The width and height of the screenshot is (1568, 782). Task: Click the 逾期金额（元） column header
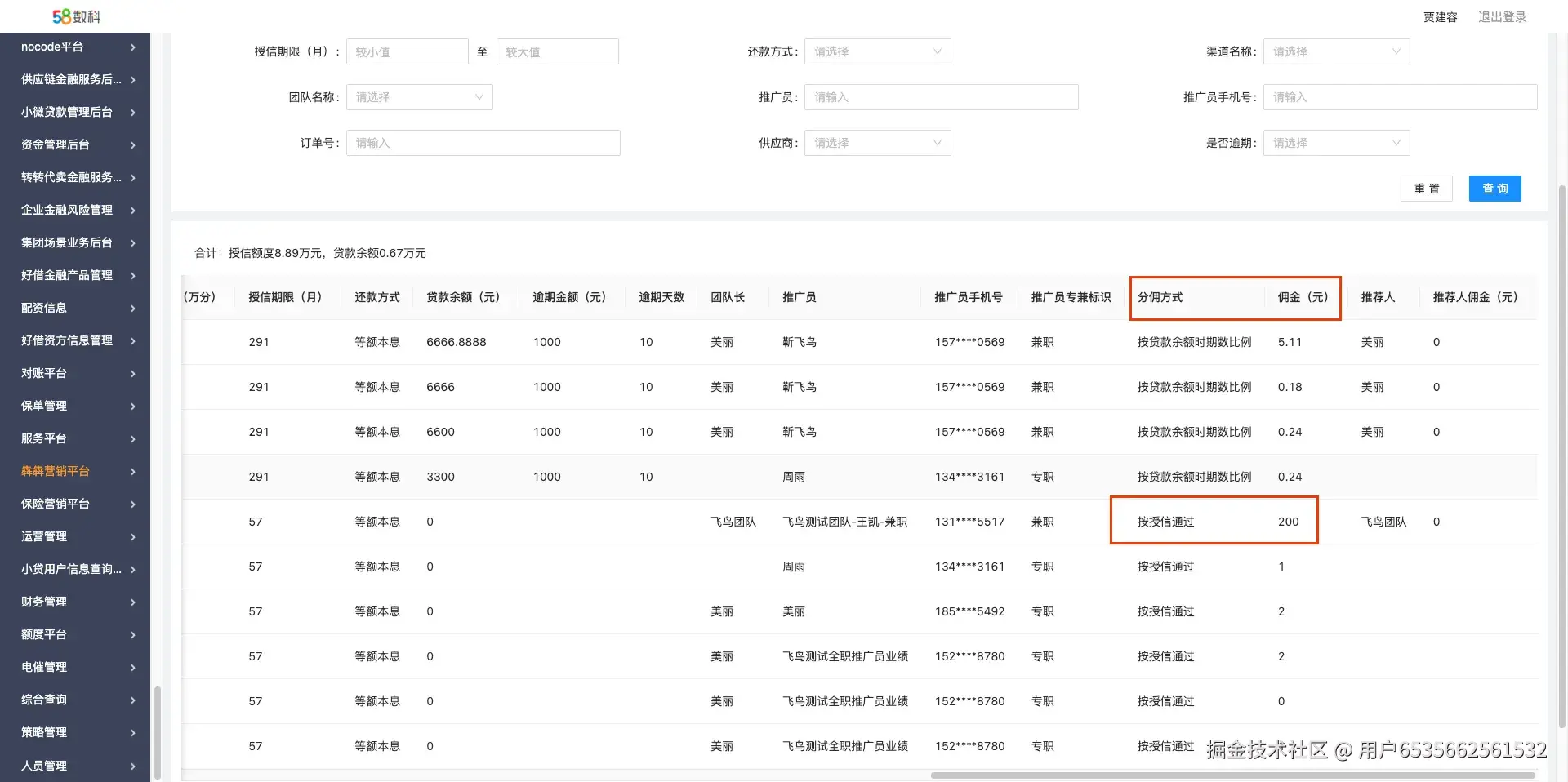(x=570, y=297)
